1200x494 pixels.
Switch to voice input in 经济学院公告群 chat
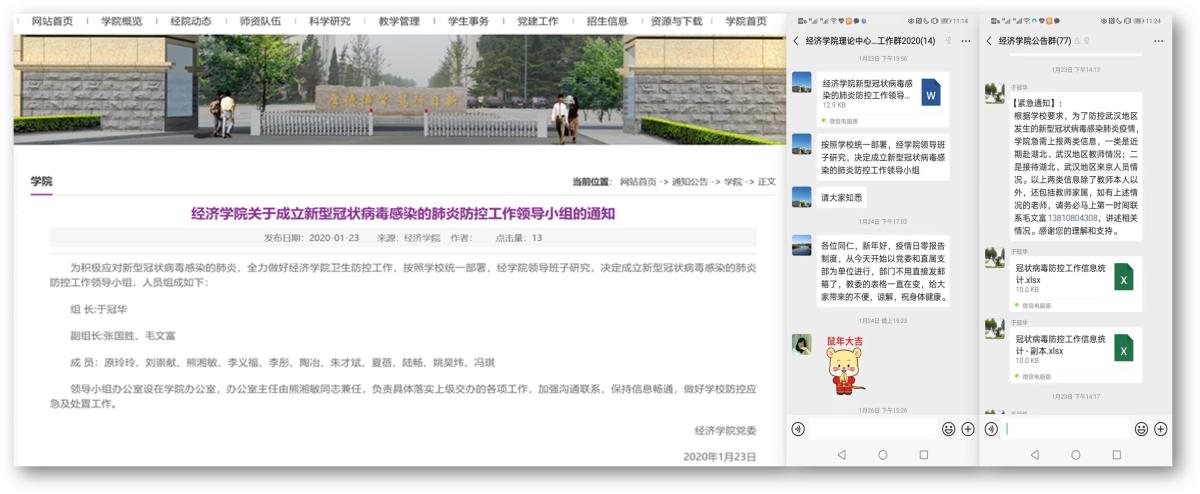pos(990,429)
